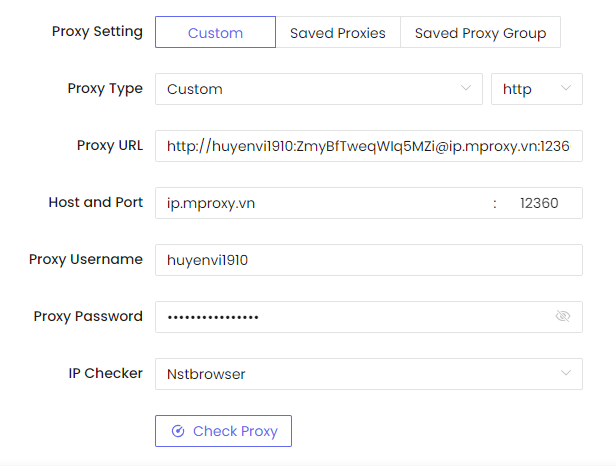Select the Custom proxy setting tab
The image size is (616, 466).
tap(215, 32)
